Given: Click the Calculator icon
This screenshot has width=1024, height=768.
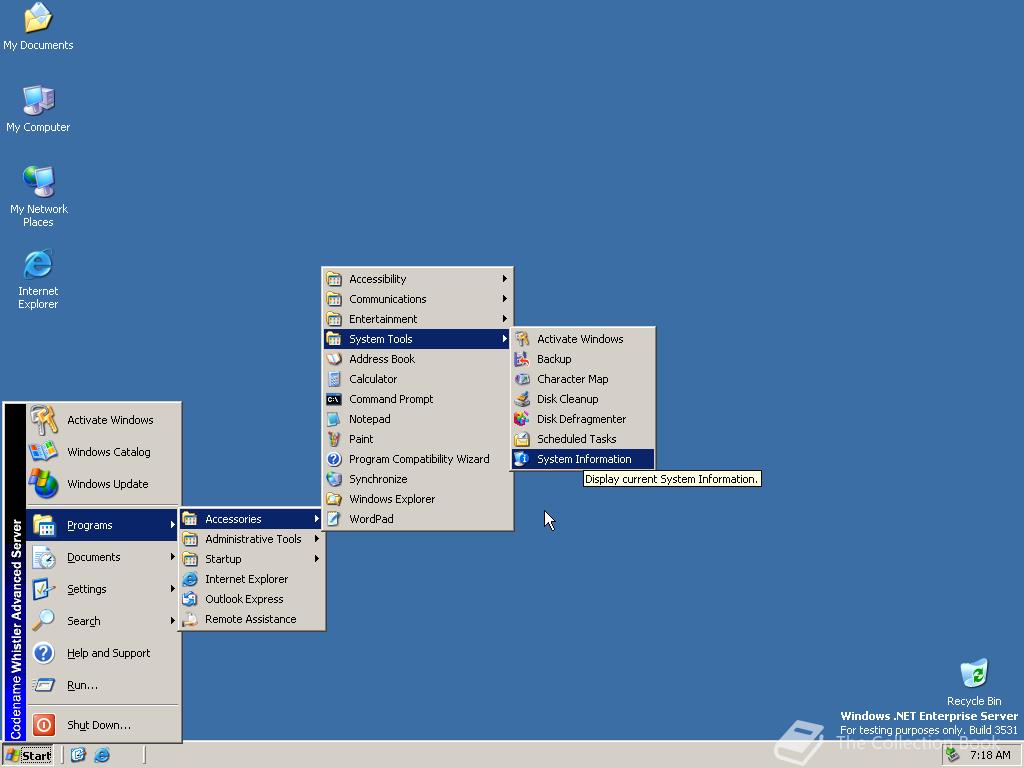Looking at the screenshot, I should coord(334,379).
